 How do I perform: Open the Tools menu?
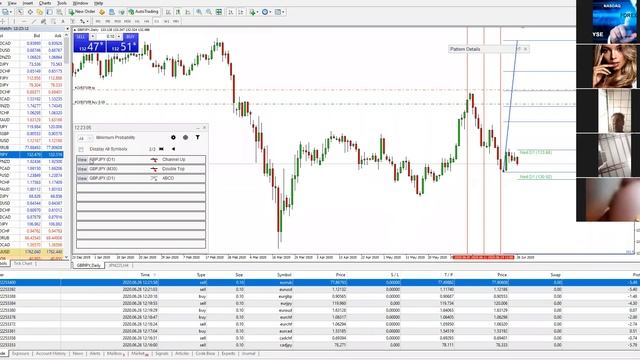click(62, 3)
